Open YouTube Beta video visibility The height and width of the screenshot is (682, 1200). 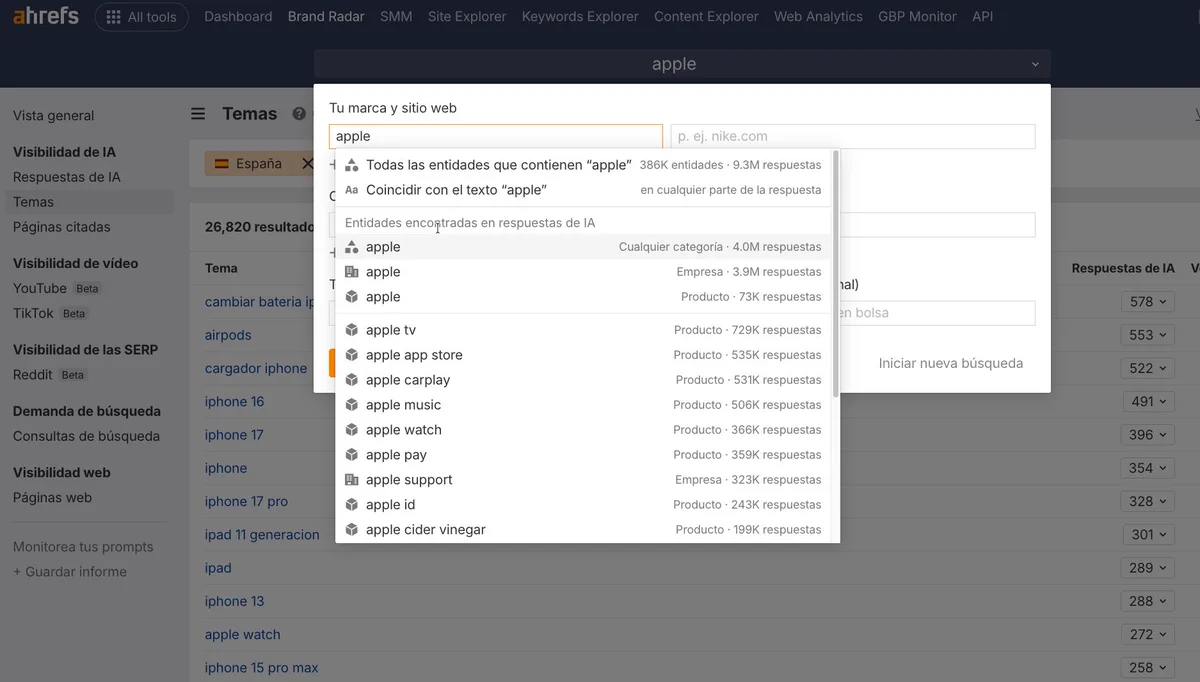click(x=57, y=288)
